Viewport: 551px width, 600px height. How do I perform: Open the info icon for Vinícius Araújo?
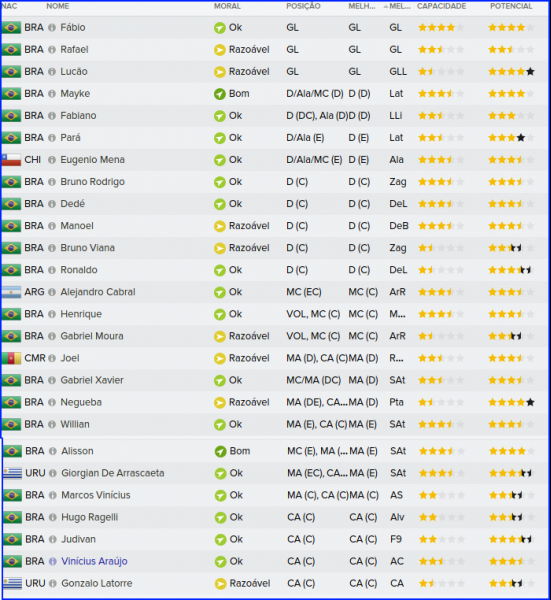pos(53,561)
